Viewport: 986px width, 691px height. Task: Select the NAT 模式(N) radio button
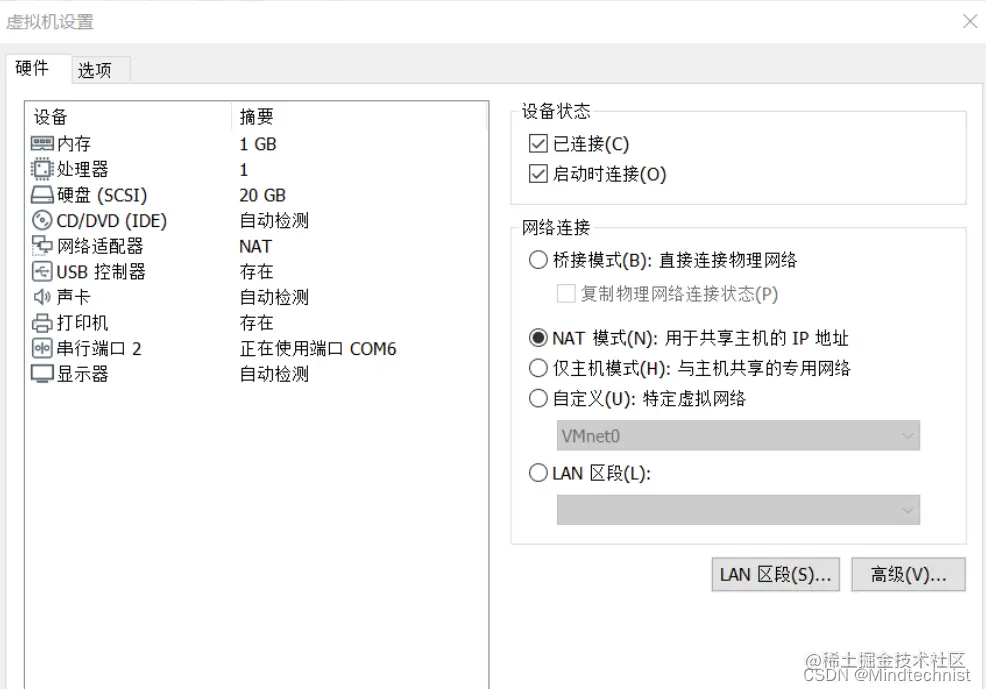538,338
